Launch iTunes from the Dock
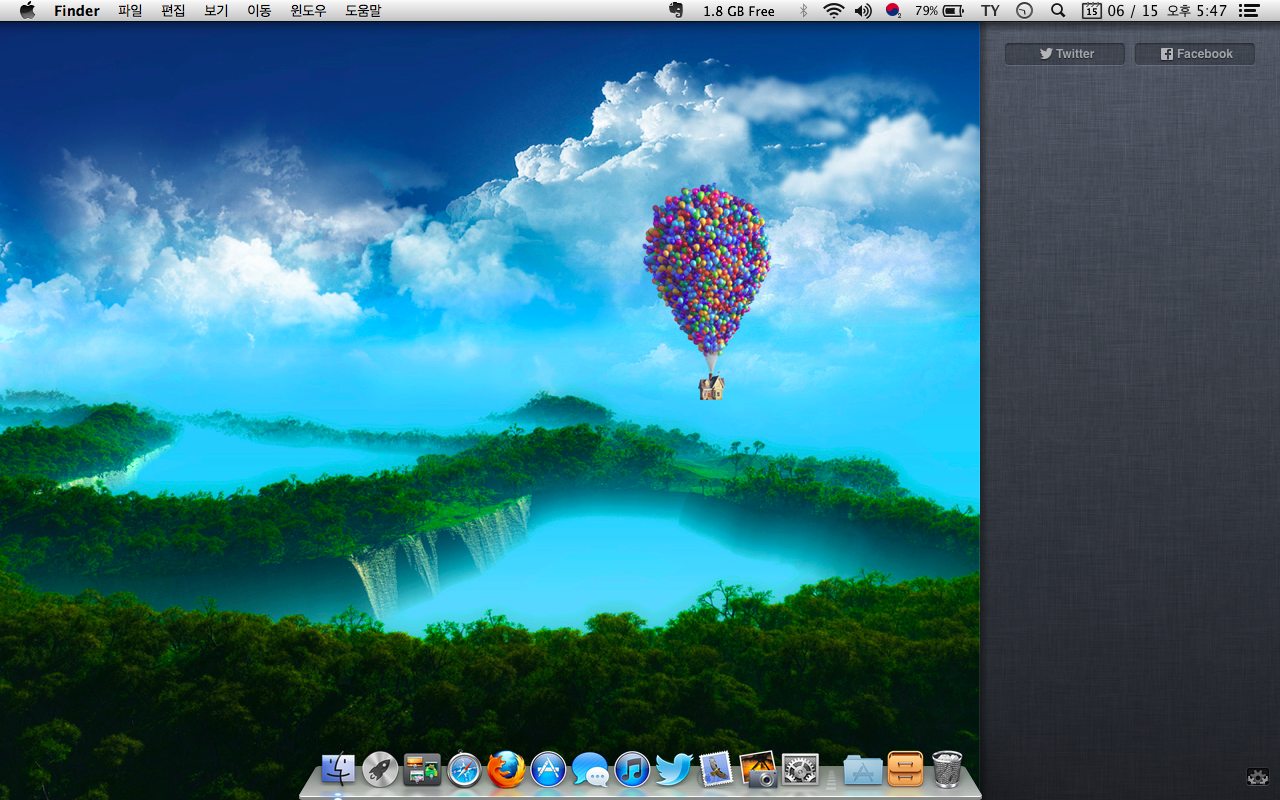The height and width of the screenshot is (800, 1280). [632, 769]
